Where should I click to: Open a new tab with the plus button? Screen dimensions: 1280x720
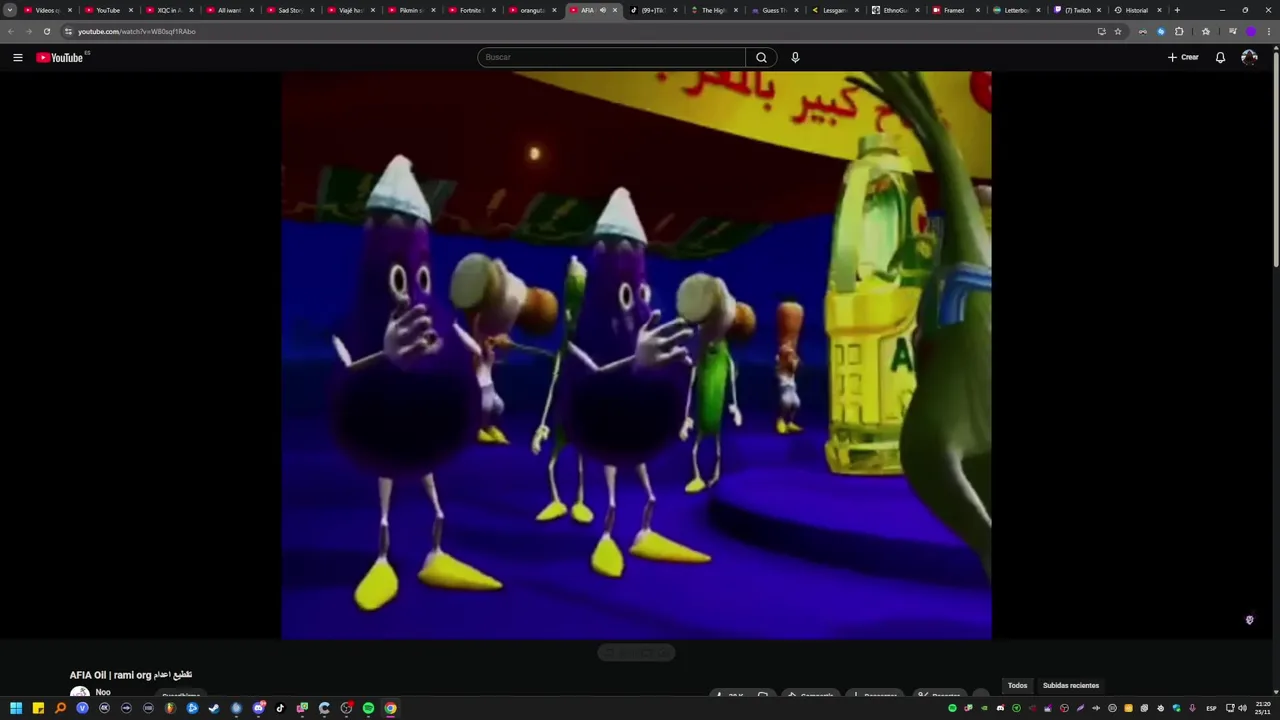[1177, 10]
